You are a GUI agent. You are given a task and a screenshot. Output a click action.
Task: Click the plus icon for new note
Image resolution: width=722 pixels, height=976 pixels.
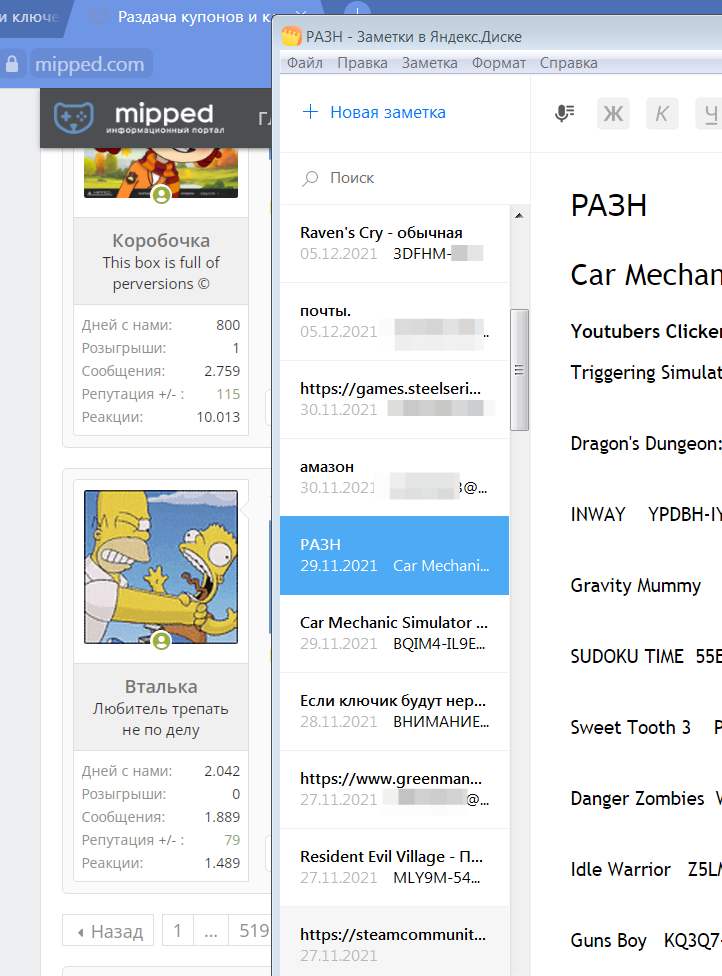[x=310, y=112]
